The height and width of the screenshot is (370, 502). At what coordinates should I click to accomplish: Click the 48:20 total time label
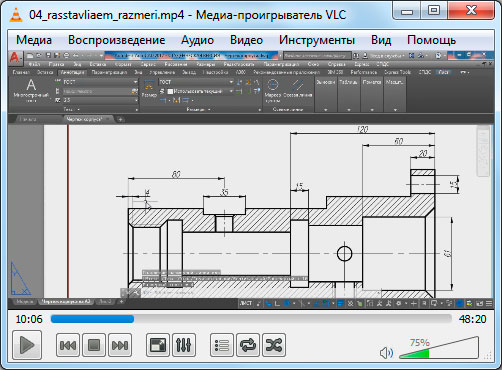(472, 319)
